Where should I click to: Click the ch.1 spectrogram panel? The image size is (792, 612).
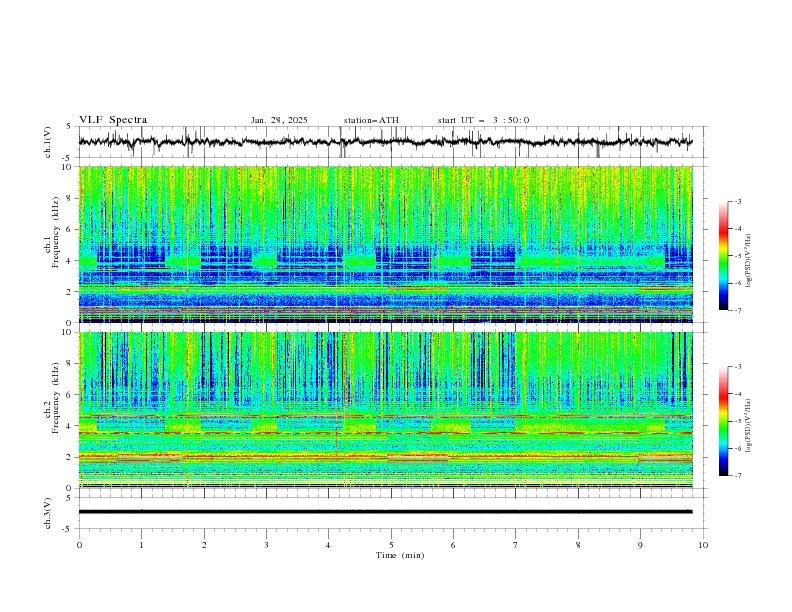point(386,244)
